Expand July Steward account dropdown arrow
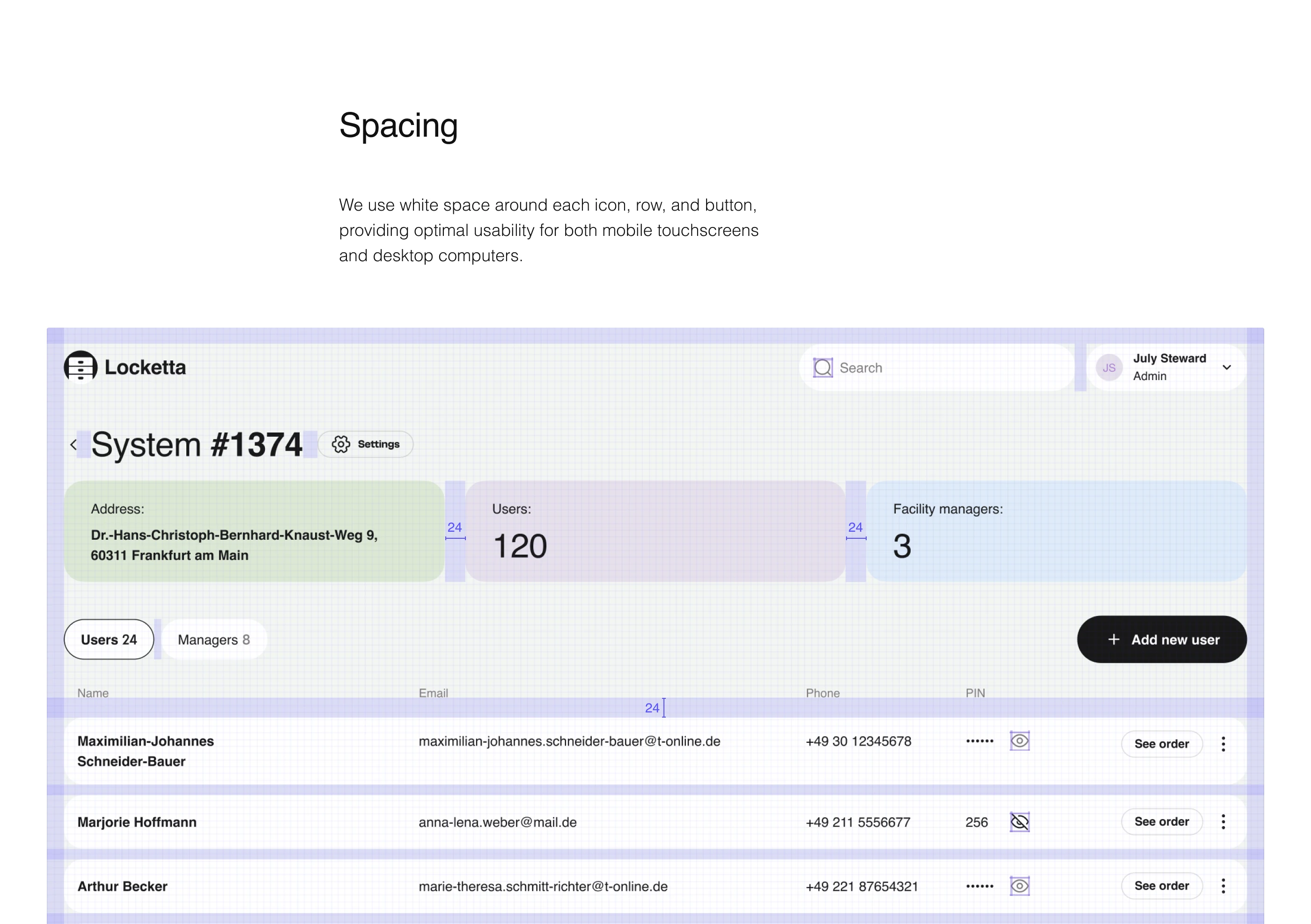1311x924 pixels. click(x=1227, y=367)
